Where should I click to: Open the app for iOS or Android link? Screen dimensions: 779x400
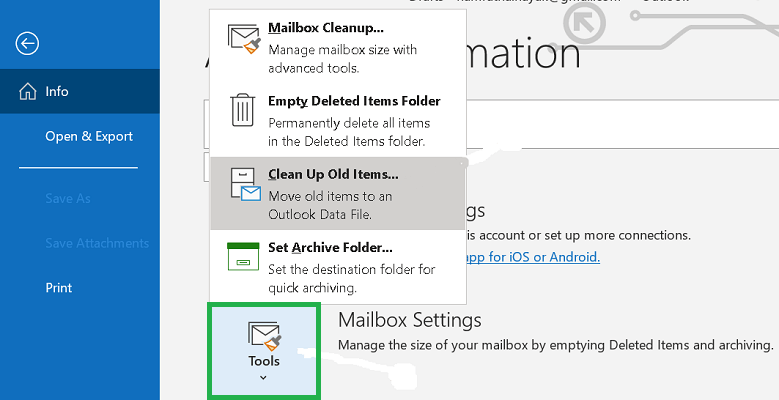point(533,257)
